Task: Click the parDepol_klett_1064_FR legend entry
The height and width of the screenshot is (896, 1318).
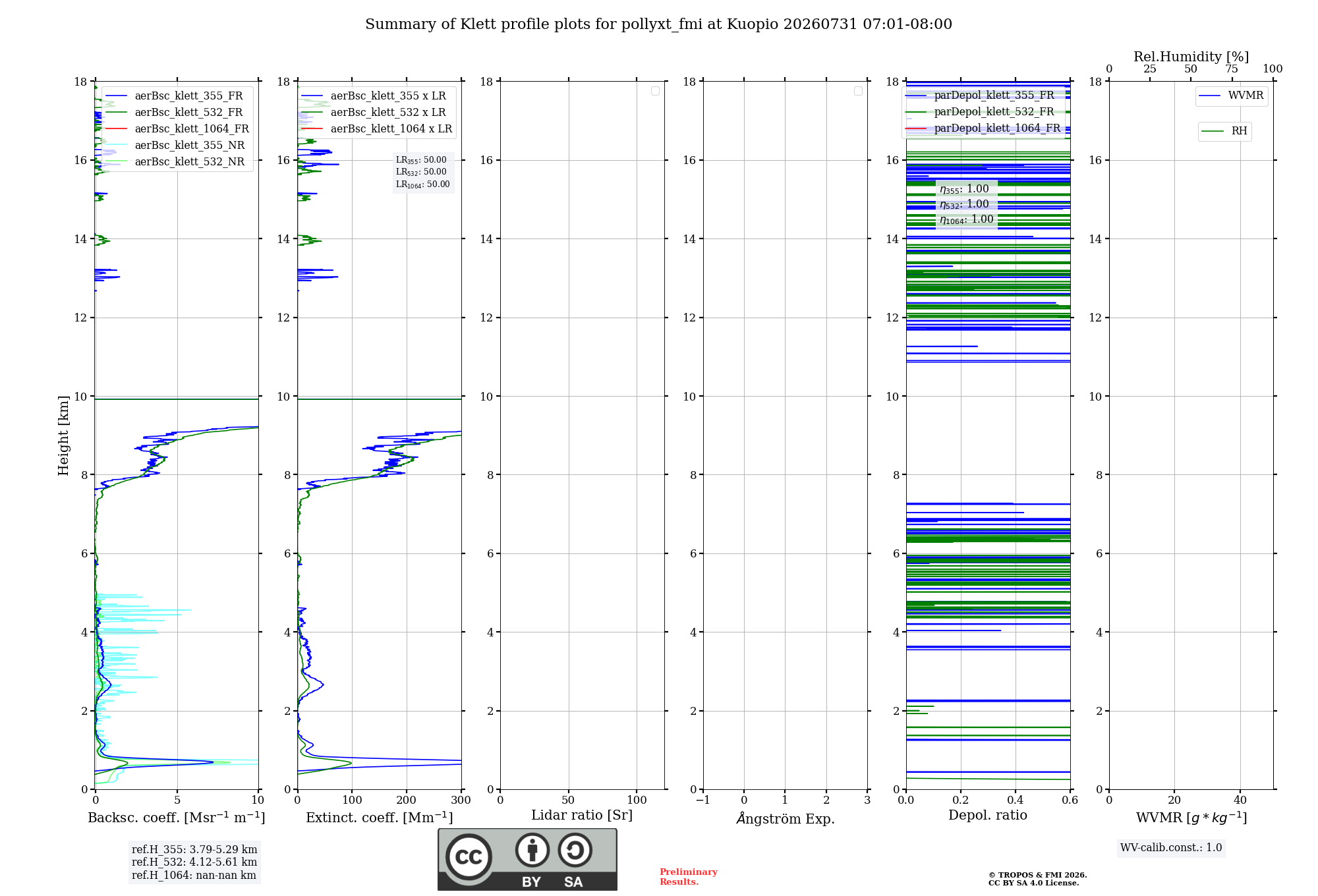Action: click(x=983, y=128)
